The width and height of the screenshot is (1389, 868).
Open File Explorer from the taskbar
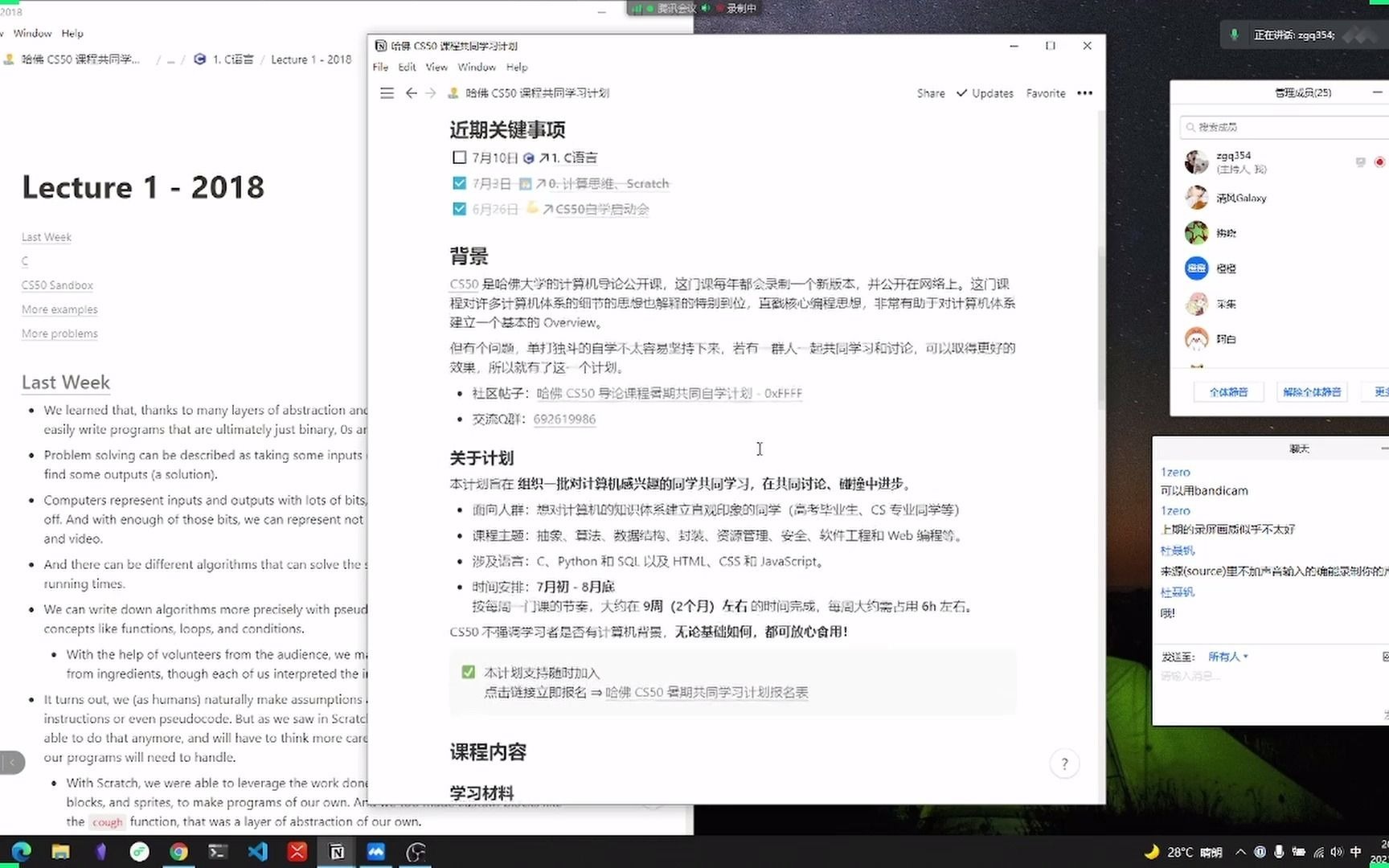61,852
